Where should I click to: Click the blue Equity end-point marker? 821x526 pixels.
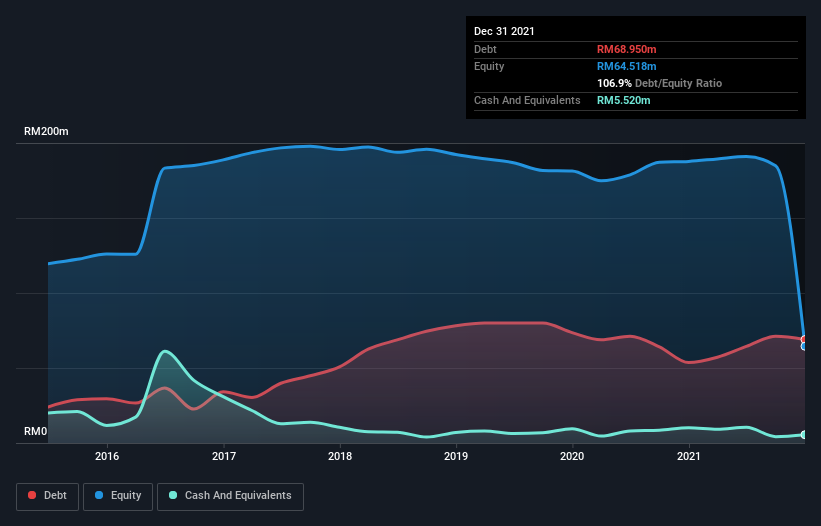(x=804, y=346)
